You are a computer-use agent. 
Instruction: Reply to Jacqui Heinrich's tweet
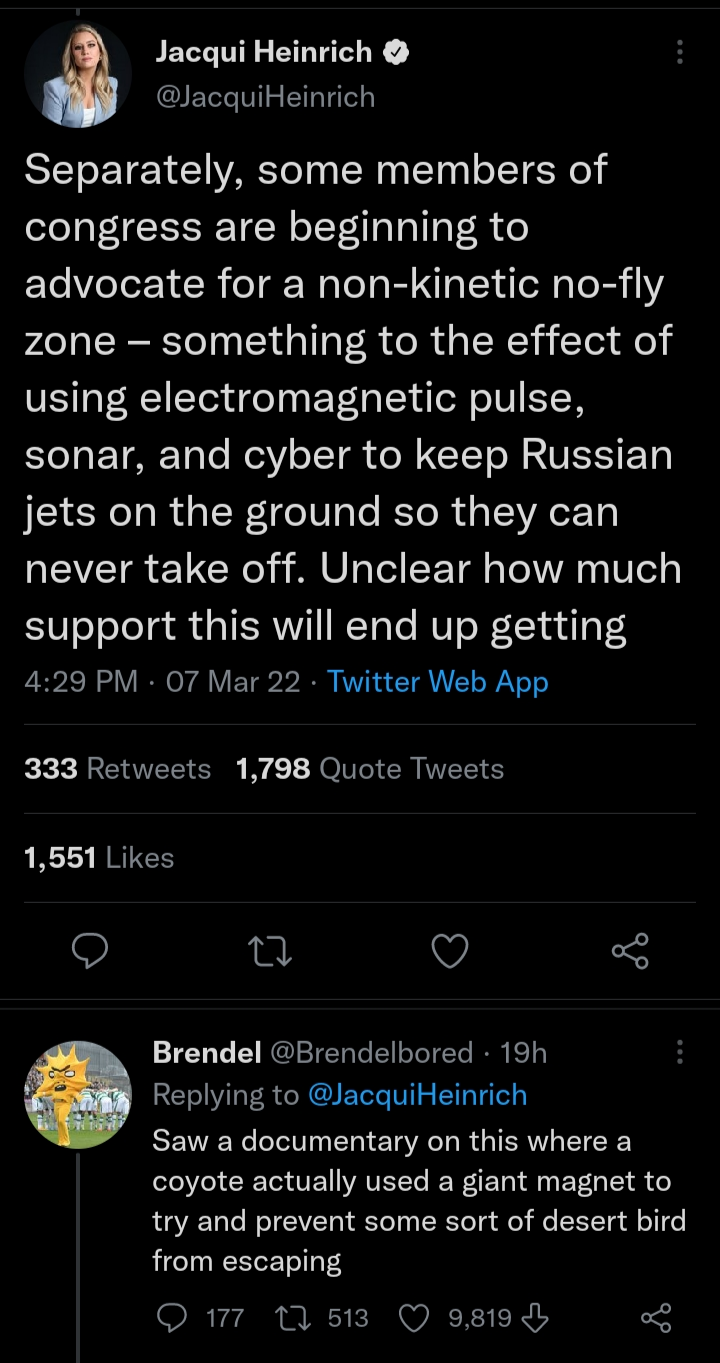click(x=90, y=951)
